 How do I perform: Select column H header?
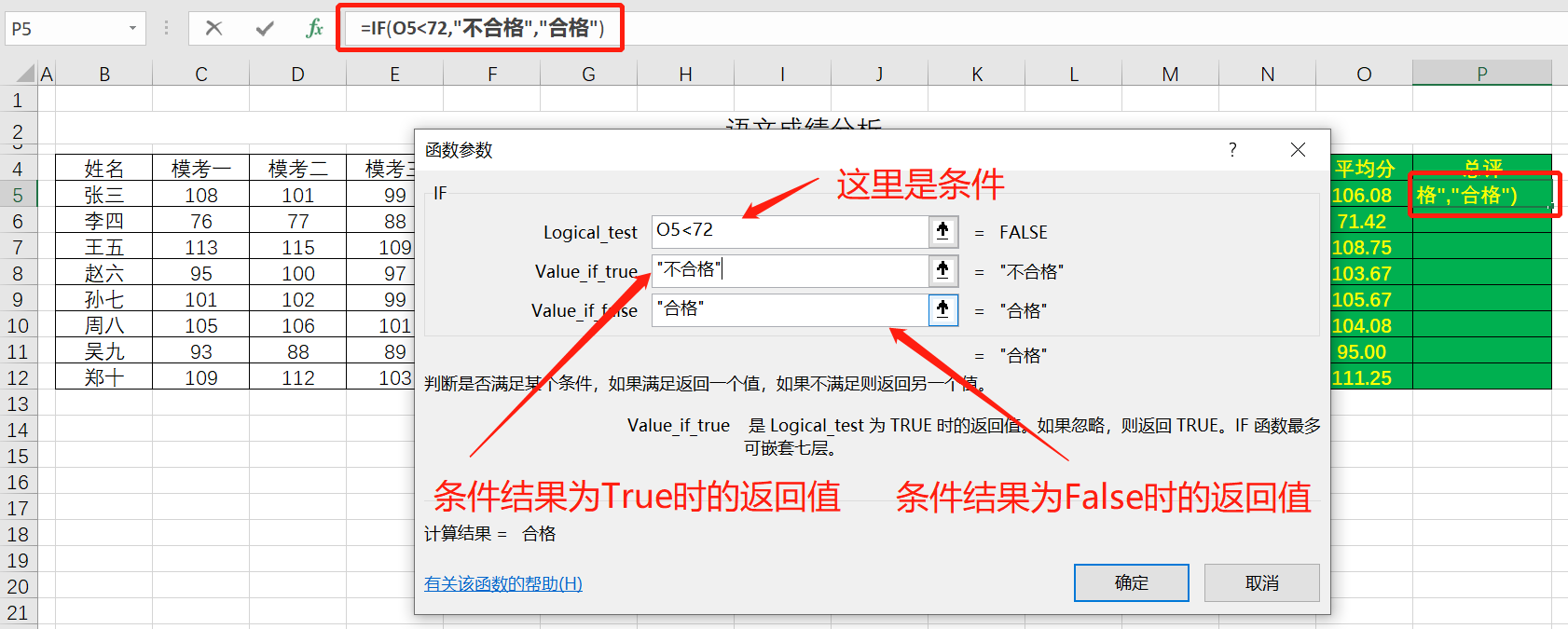click(686, 74)
